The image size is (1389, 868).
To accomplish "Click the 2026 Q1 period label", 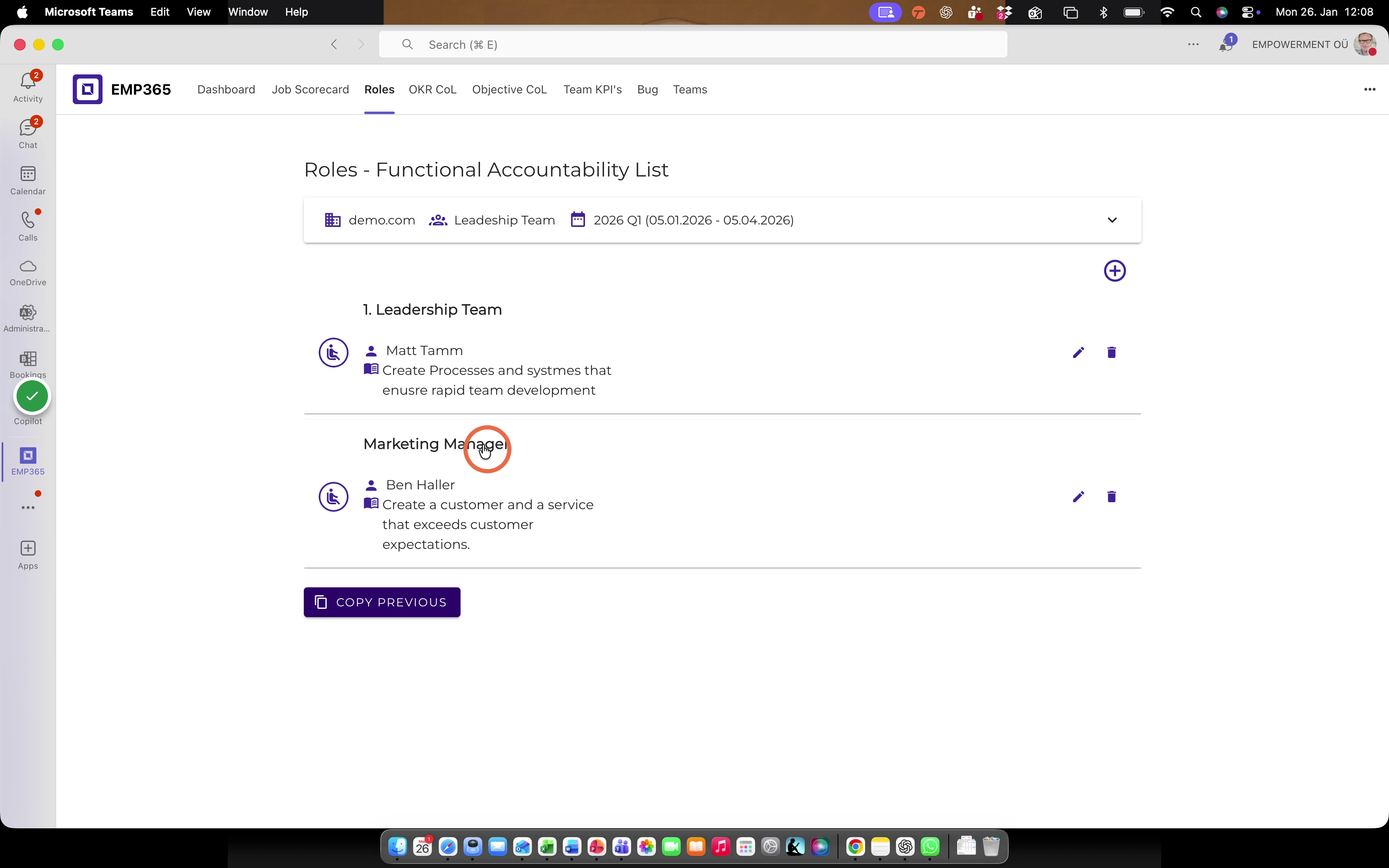I will tap(693, 220).
